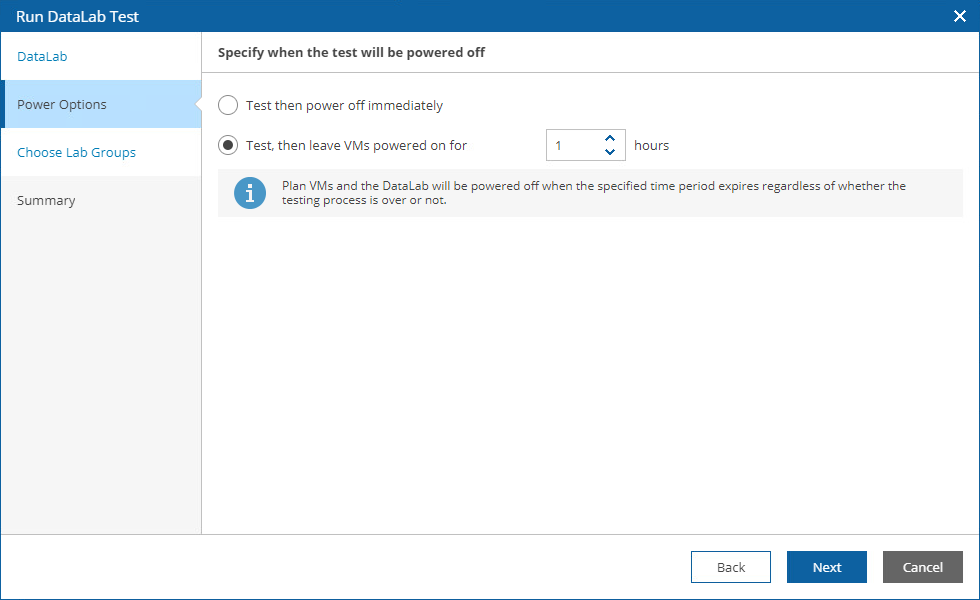The height and width of the screenshot is (600, 980).
Task: Switch to Choose Lab Groups step
Action: 76,152
